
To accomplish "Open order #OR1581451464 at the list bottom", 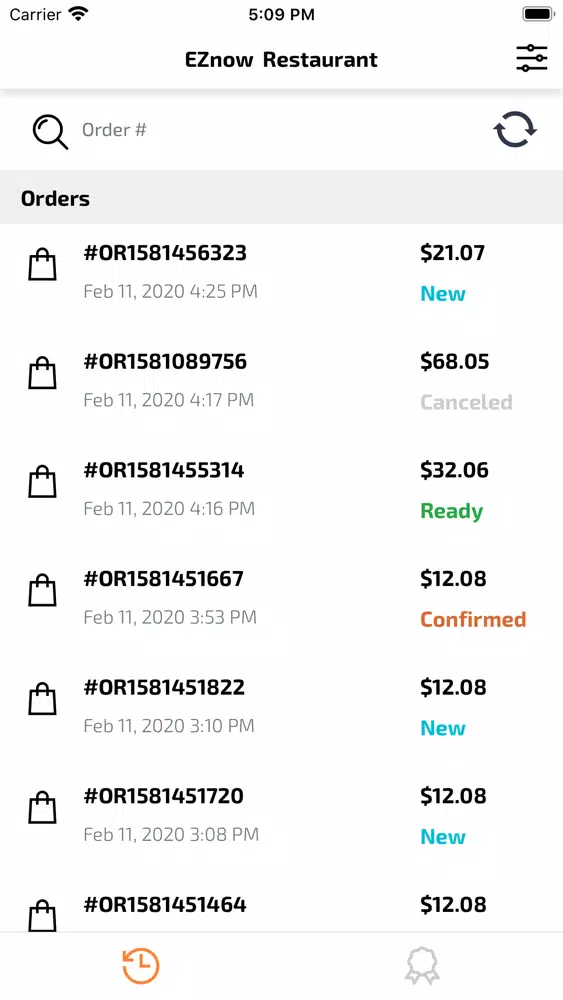I will (281, 904).
